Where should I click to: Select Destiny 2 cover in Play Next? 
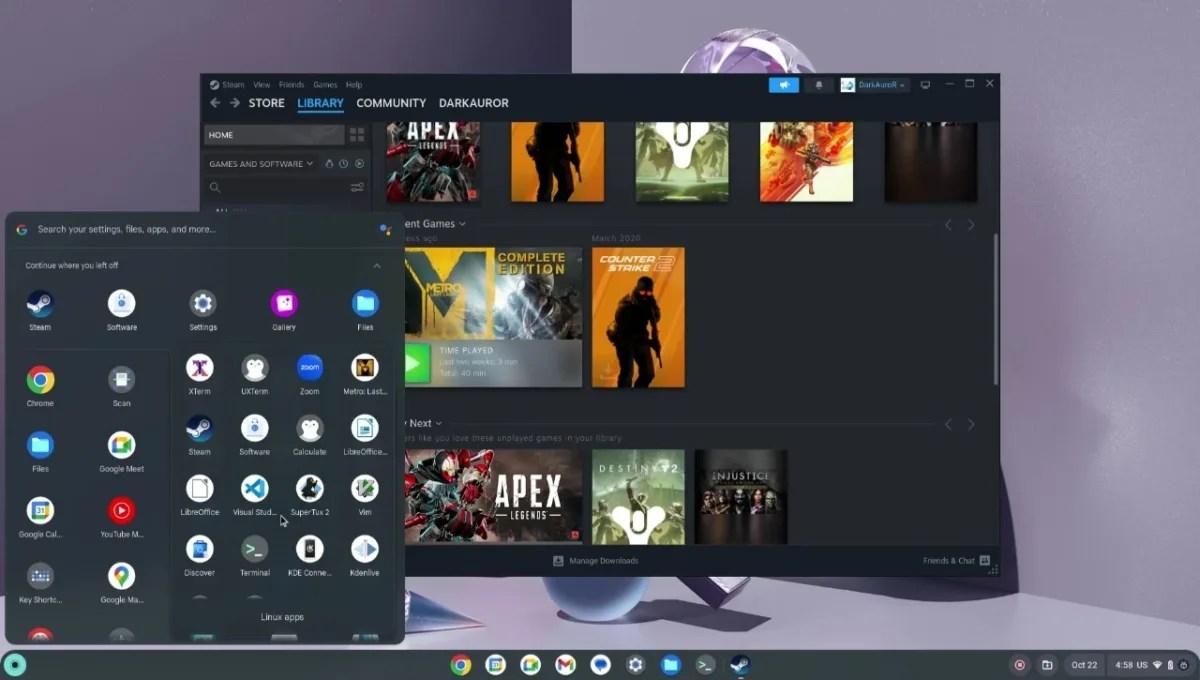638,497
